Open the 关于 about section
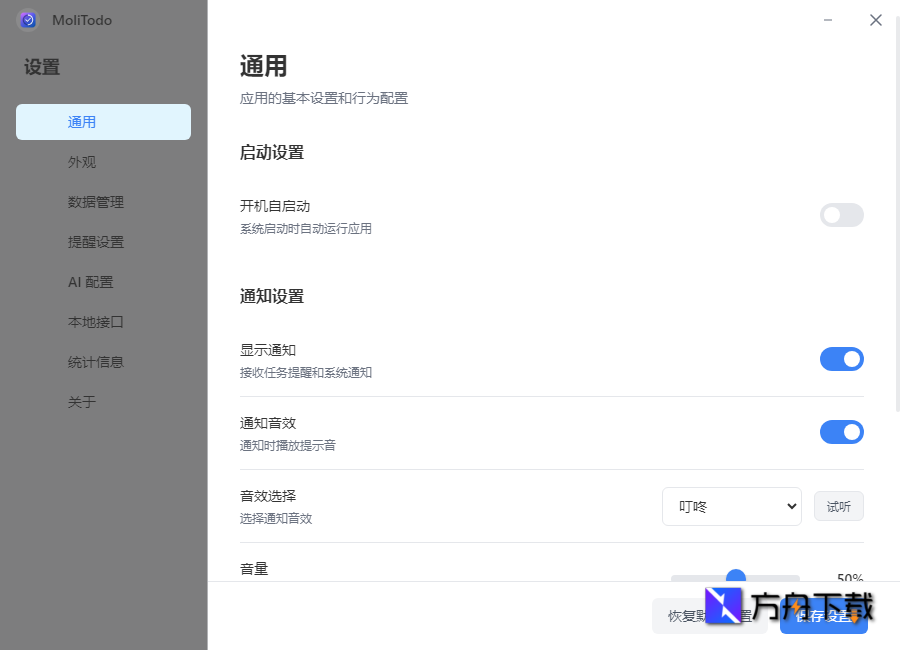900x650 pixels. point(81,401)
